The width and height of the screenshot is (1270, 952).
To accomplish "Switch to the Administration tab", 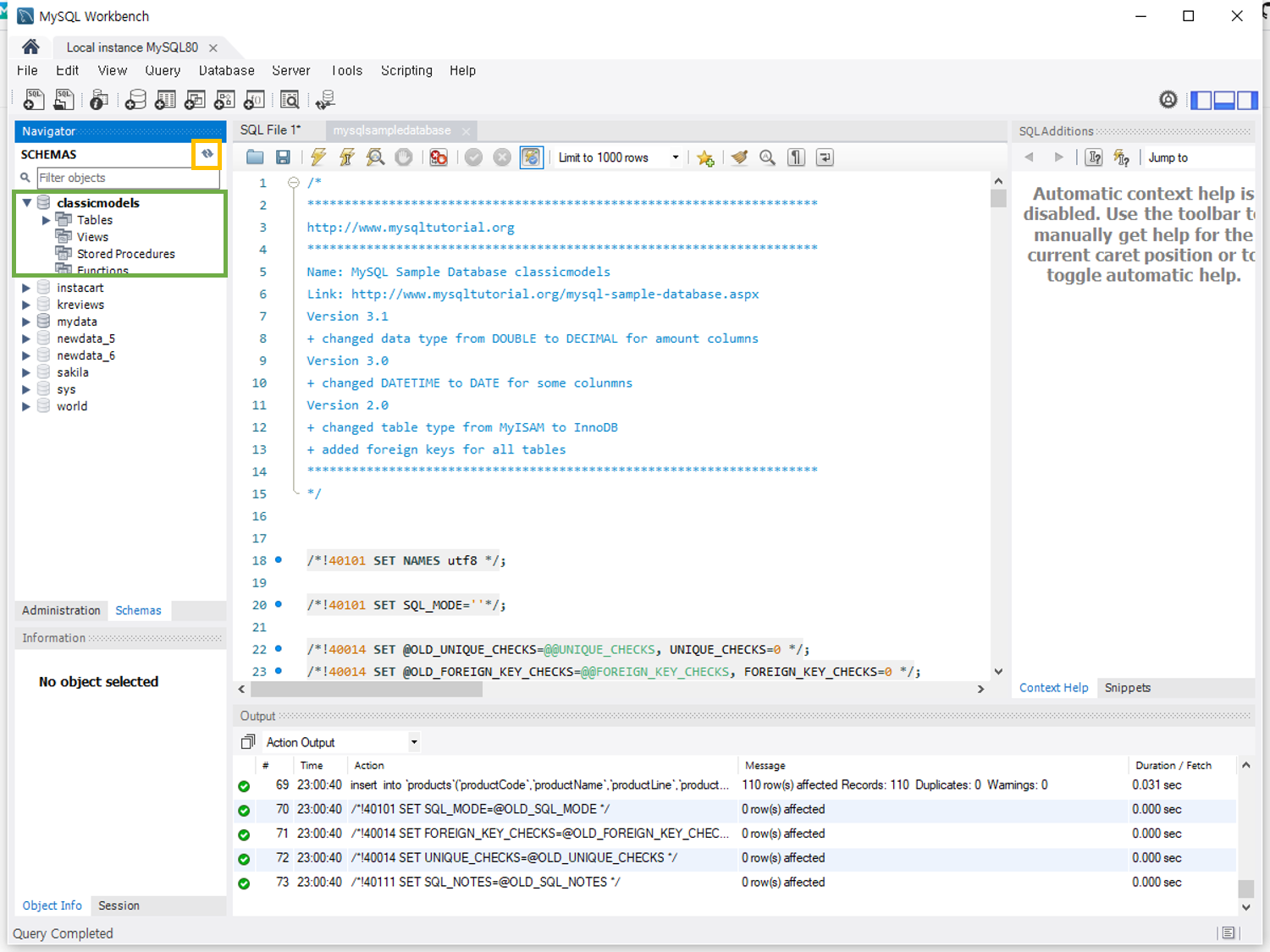I will [x=61, y=610].
